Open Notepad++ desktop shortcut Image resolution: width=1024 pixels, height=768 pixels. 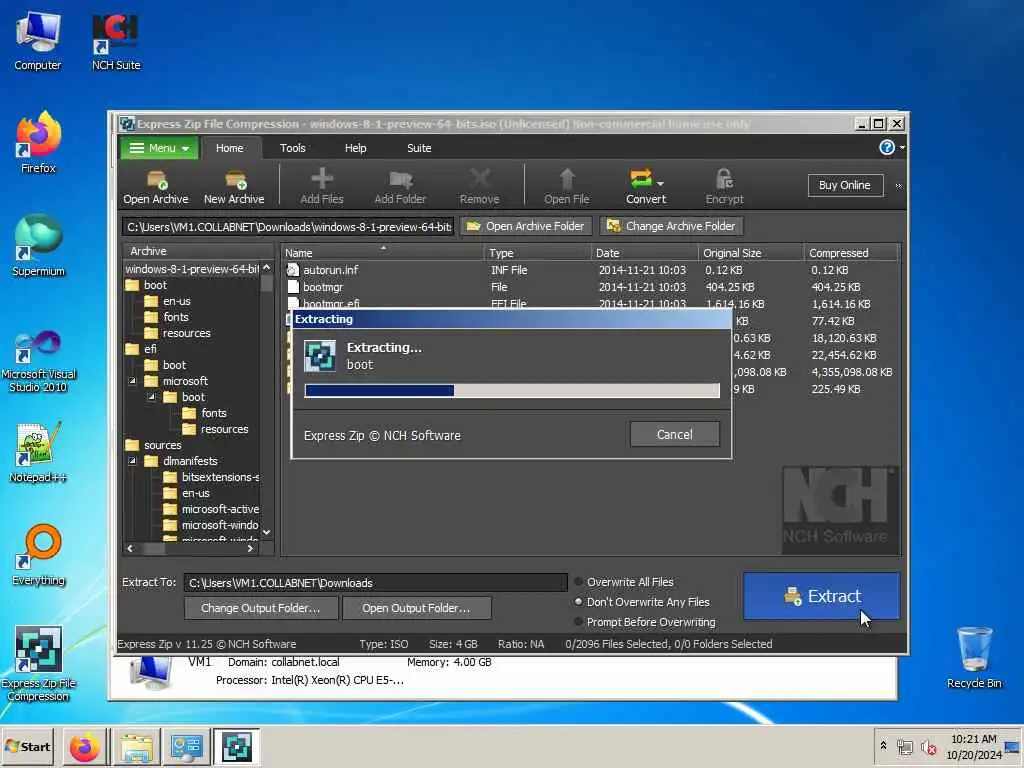(x=38, y=452)
